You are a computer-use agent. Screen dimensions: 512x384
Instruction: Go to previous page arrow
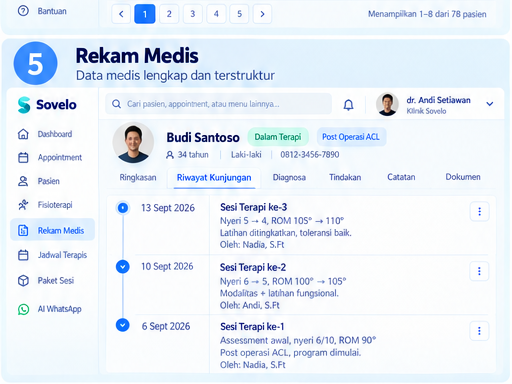coord(121,14)
